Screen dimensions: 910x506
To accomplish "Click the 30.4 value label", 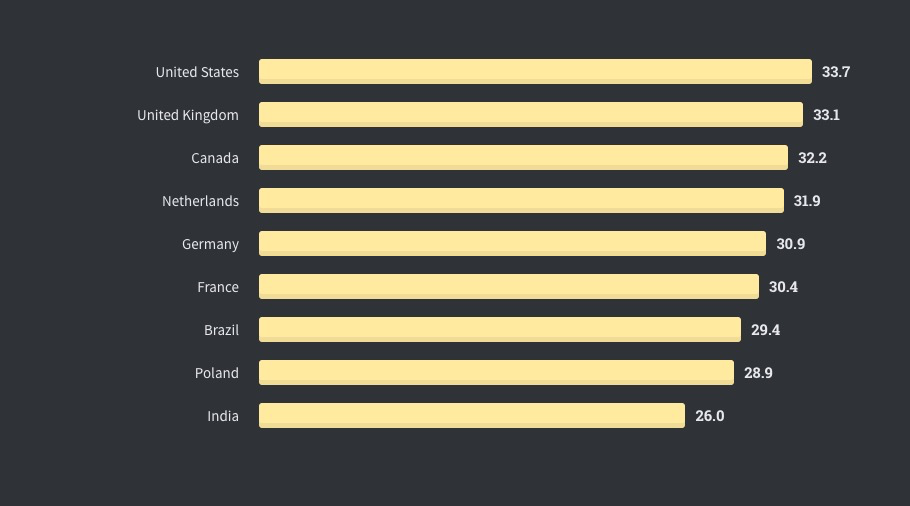I will pos(783,287).
